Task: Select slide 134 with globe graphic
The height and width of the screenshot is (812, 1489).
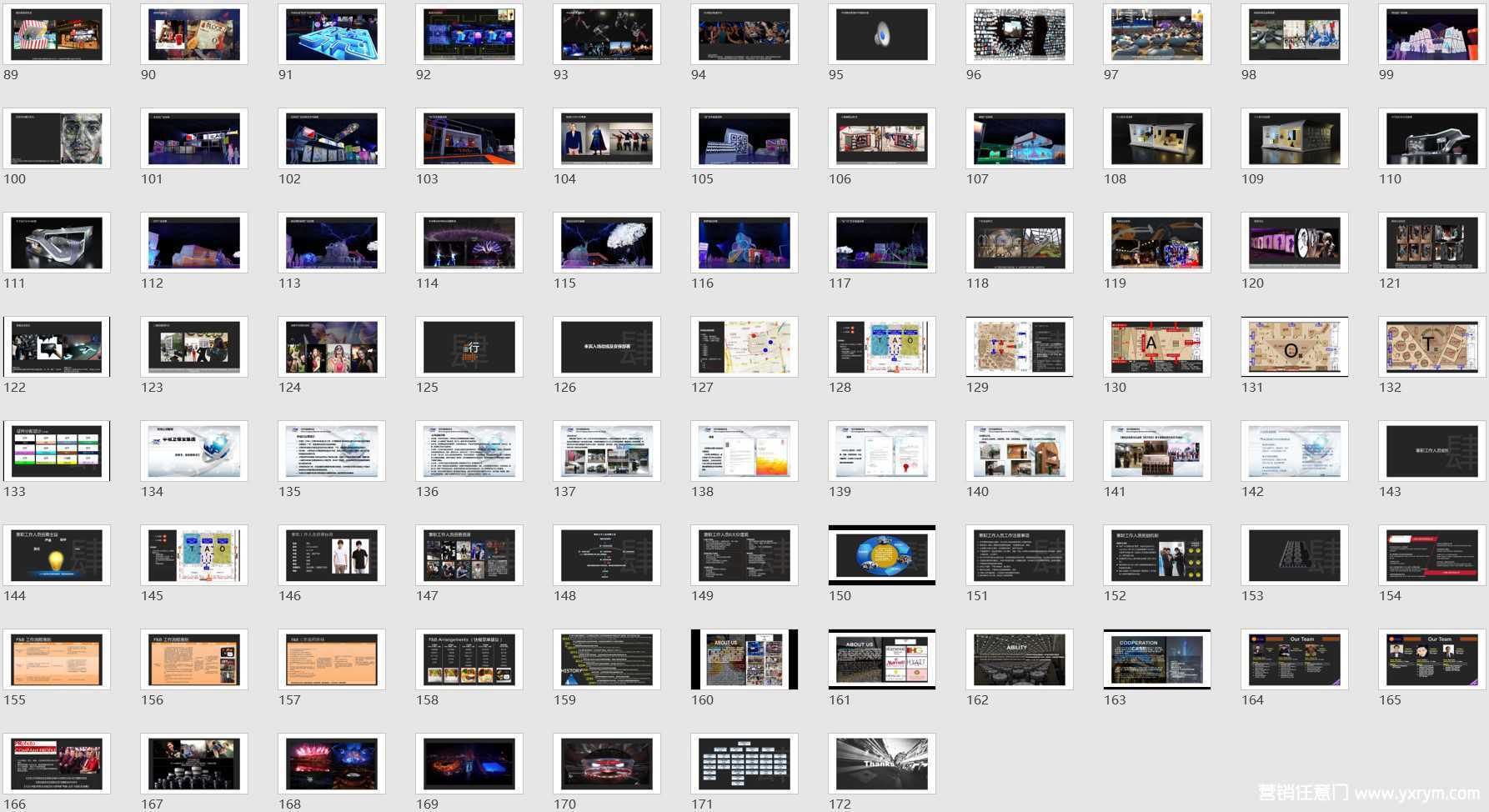Action: 193,451
